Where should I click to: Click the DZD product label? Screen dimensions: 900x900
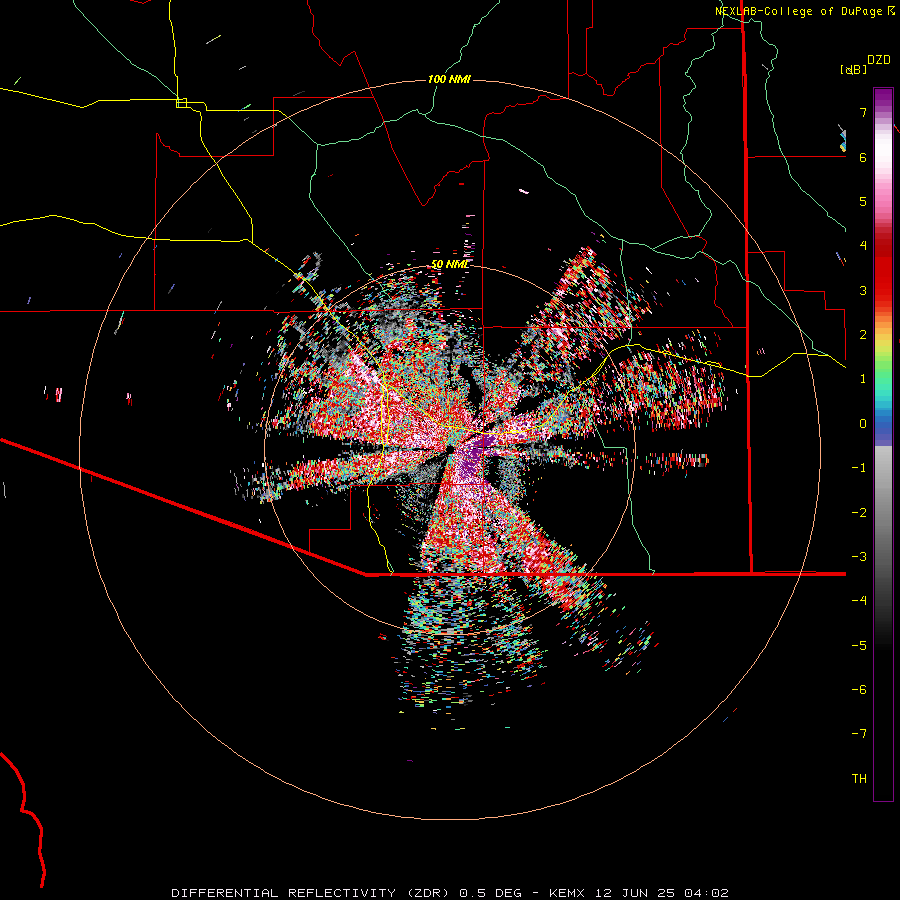(x=879, y=60)
